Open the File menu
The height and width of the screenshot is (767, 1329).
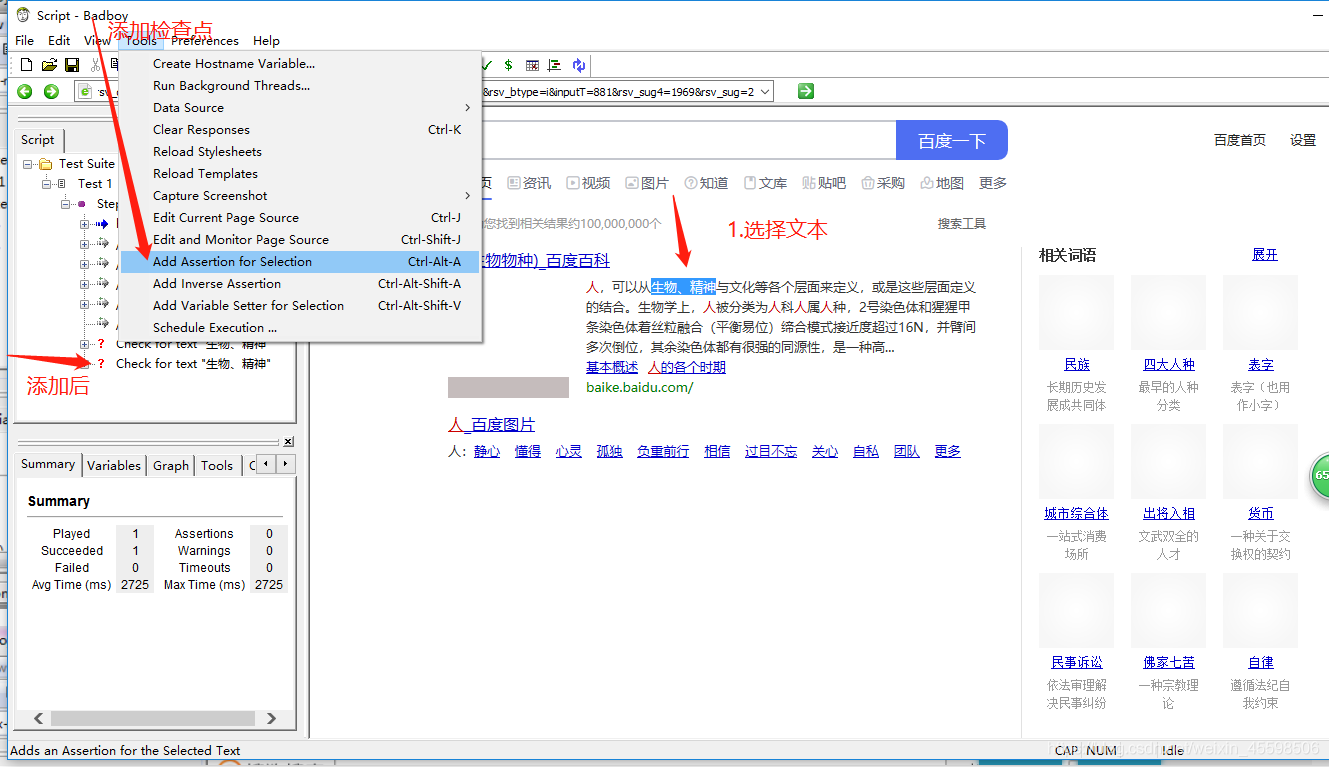[25, 41]
